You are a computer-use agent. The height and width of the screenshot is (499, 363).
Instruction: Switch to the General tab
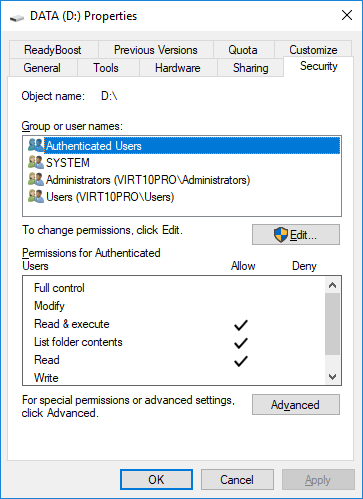click(x=42, y=68)
